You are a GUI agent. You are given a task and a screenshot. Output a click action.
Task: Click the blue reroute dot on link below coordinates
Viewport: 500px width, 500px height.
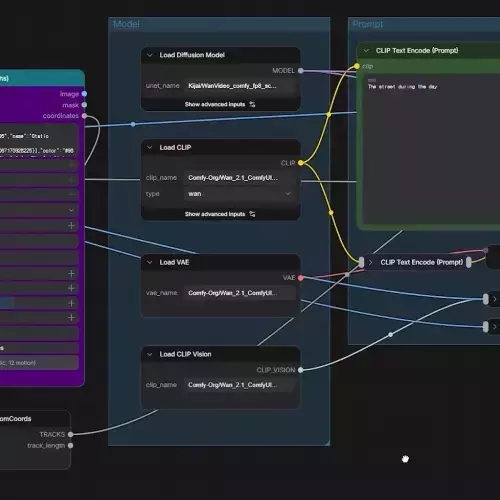[133, 124]
